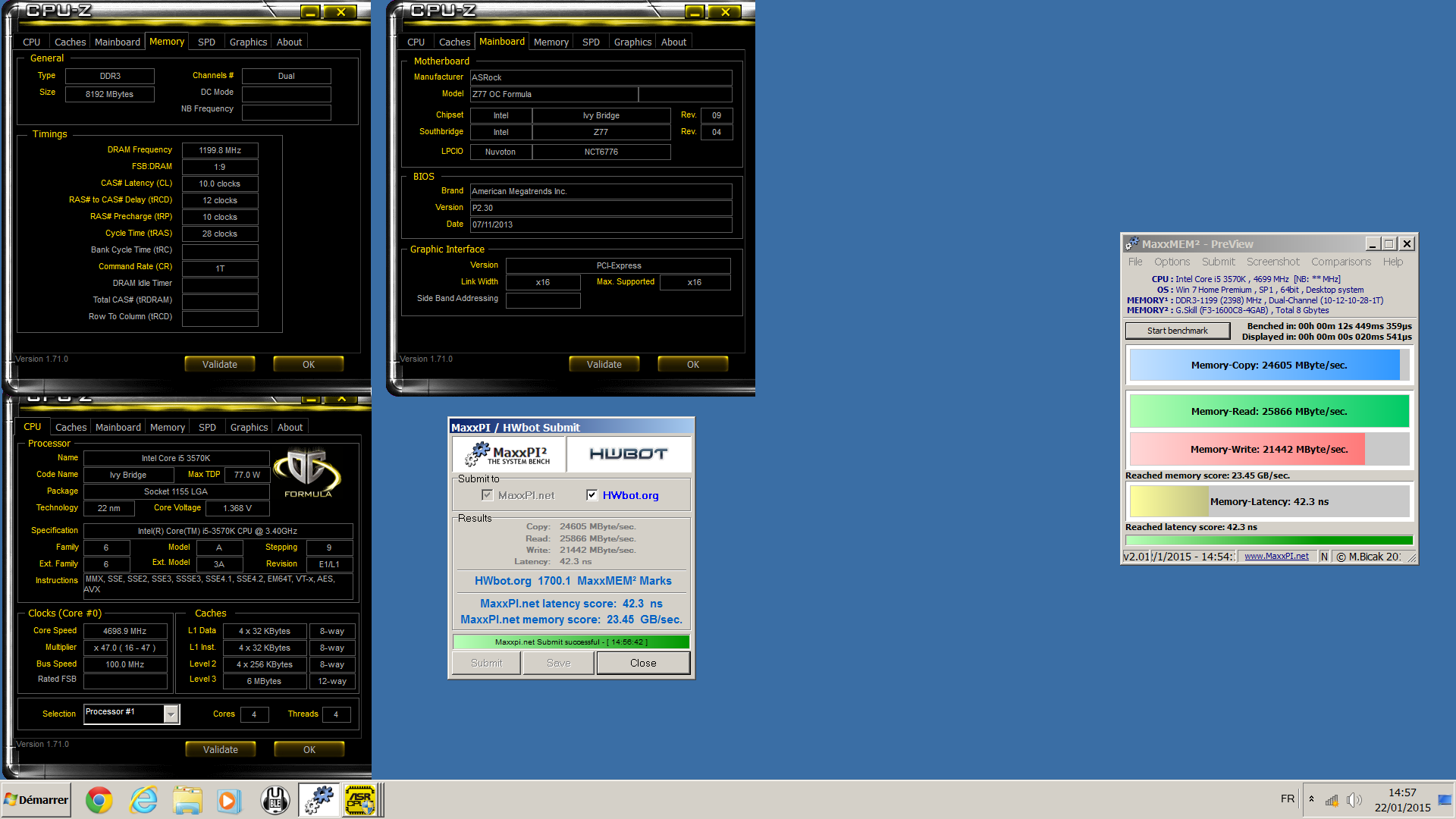Switch to Memory tab in CPU-Z Mainboard window
The width and height of the screenshot is (1456, 819).
[x=551, y=42]
